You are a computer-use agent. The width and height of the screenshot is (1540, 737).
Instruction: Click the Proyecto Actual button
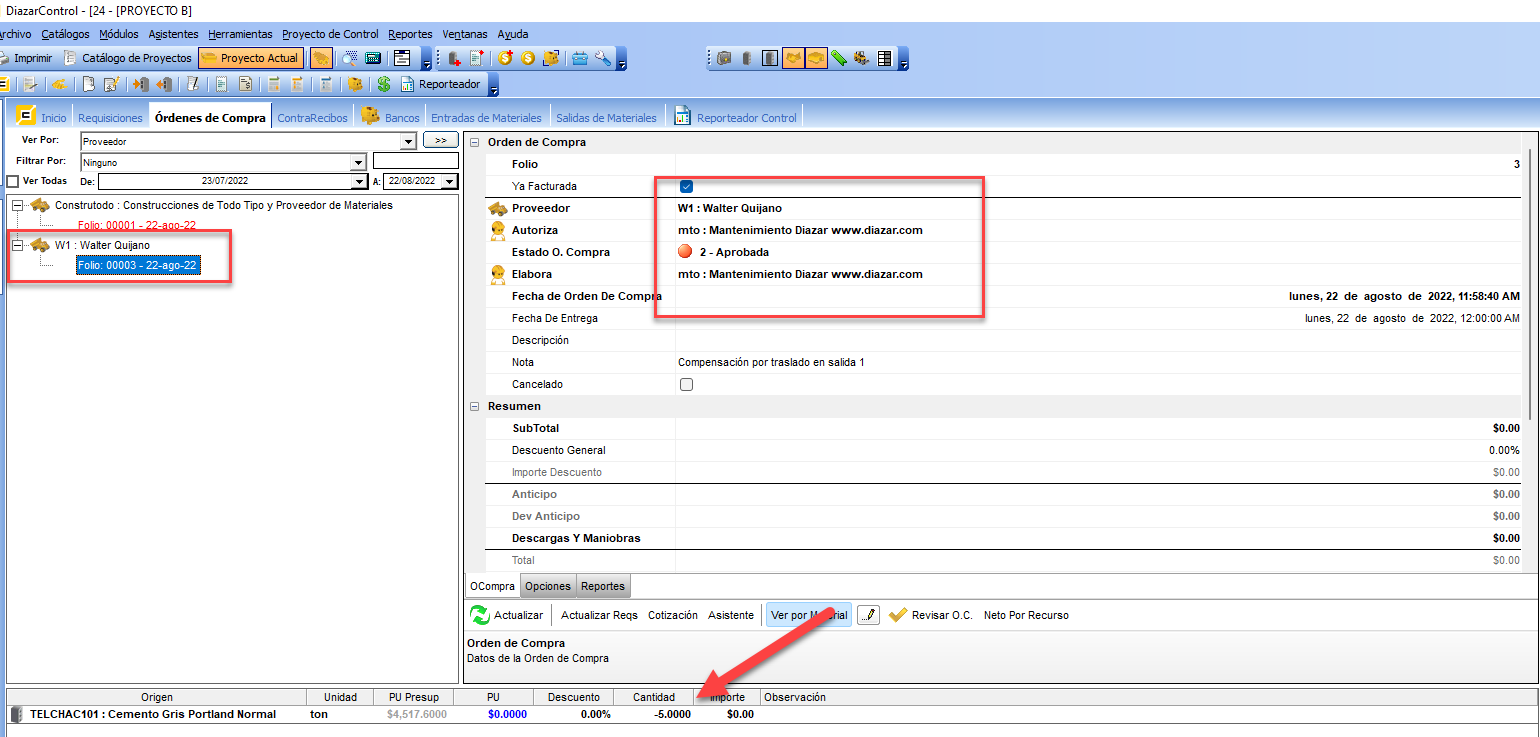click(x=250, y=58)
